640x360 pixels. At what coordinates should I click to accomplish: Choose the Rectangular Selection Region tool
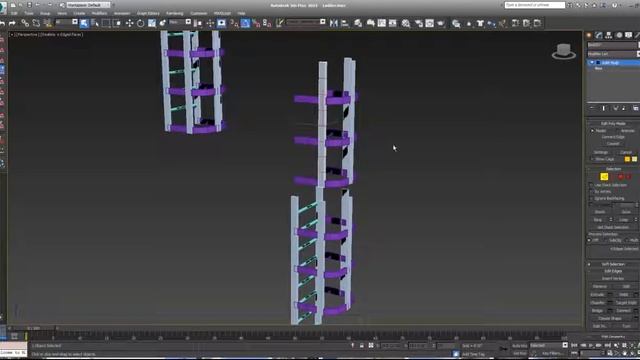click(106, 23)
